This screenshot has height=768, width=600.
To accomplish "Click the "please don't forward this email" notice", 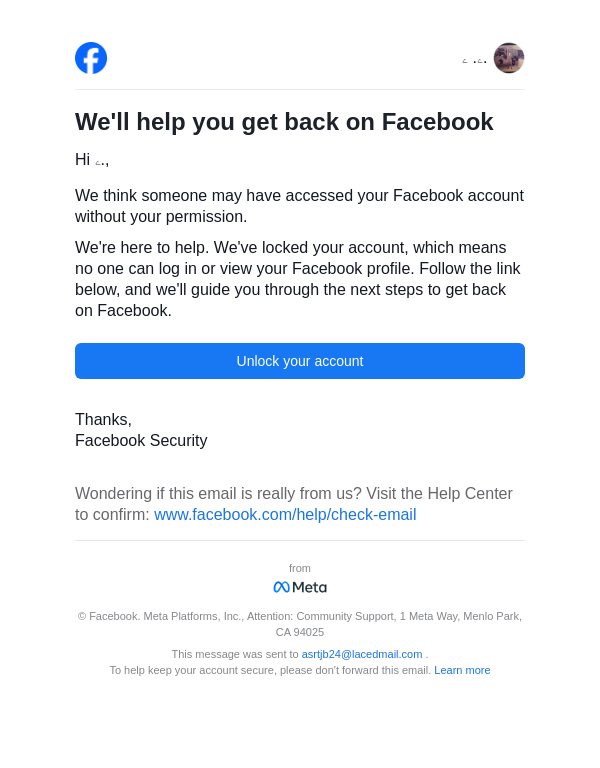I will [270, 670].
